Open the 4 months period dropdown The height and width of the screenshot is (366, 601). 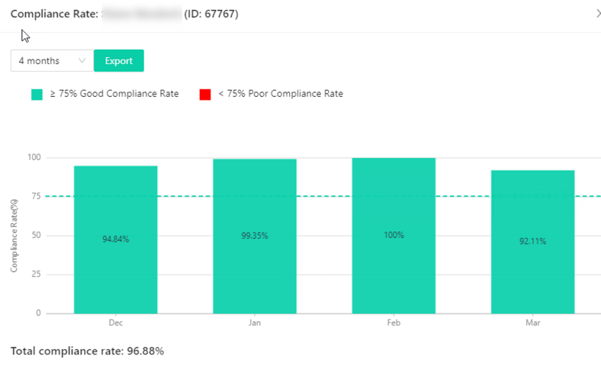click(52, 61)
